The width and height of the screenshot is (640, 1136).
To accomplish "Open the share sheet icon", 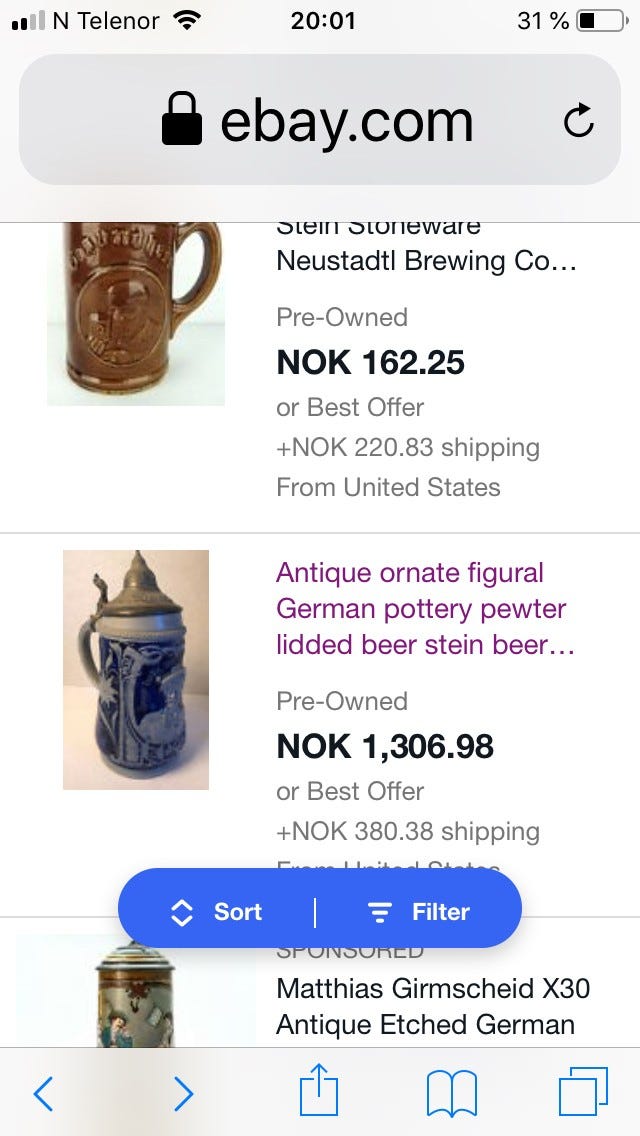I will click(319, 1091).
